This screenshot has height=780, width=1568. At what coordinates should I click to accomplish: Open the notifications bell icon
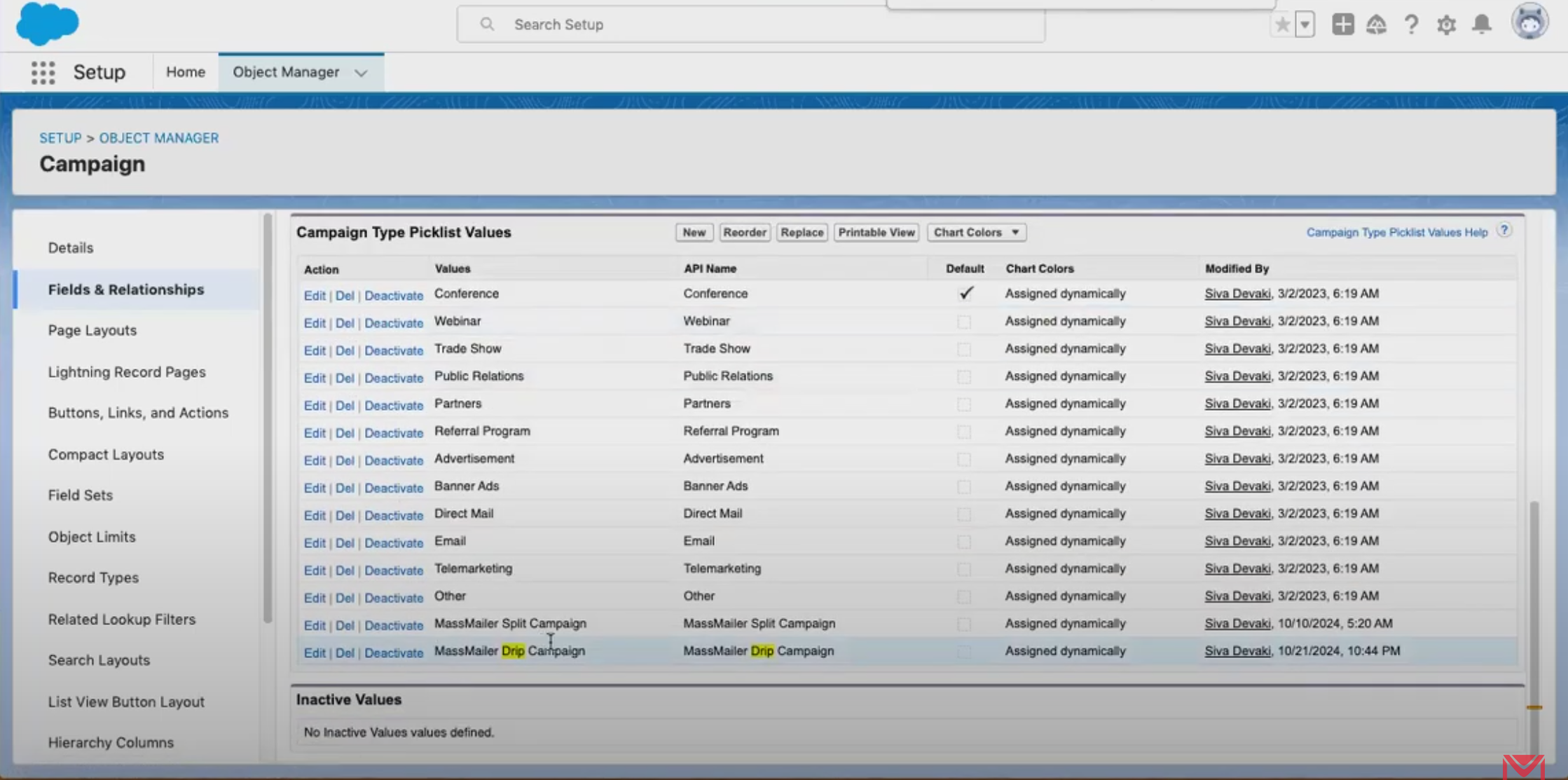(1482, 25)
